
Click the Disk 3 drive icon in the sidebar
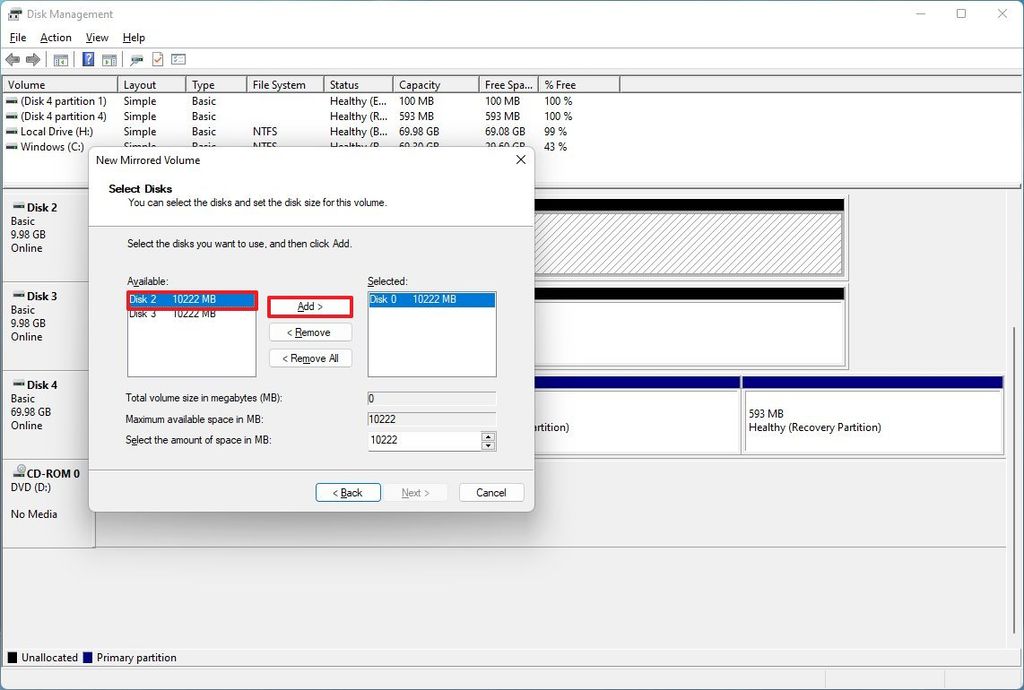tap(18, 296)
